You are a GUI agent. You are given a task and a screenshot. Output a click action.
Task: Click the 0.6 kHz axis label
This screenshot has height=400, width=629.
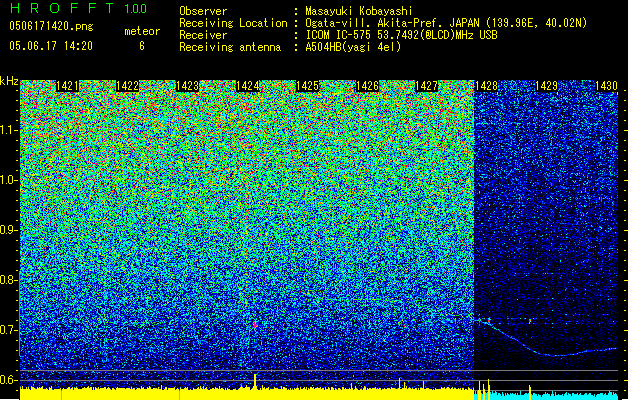coord(9,380)
